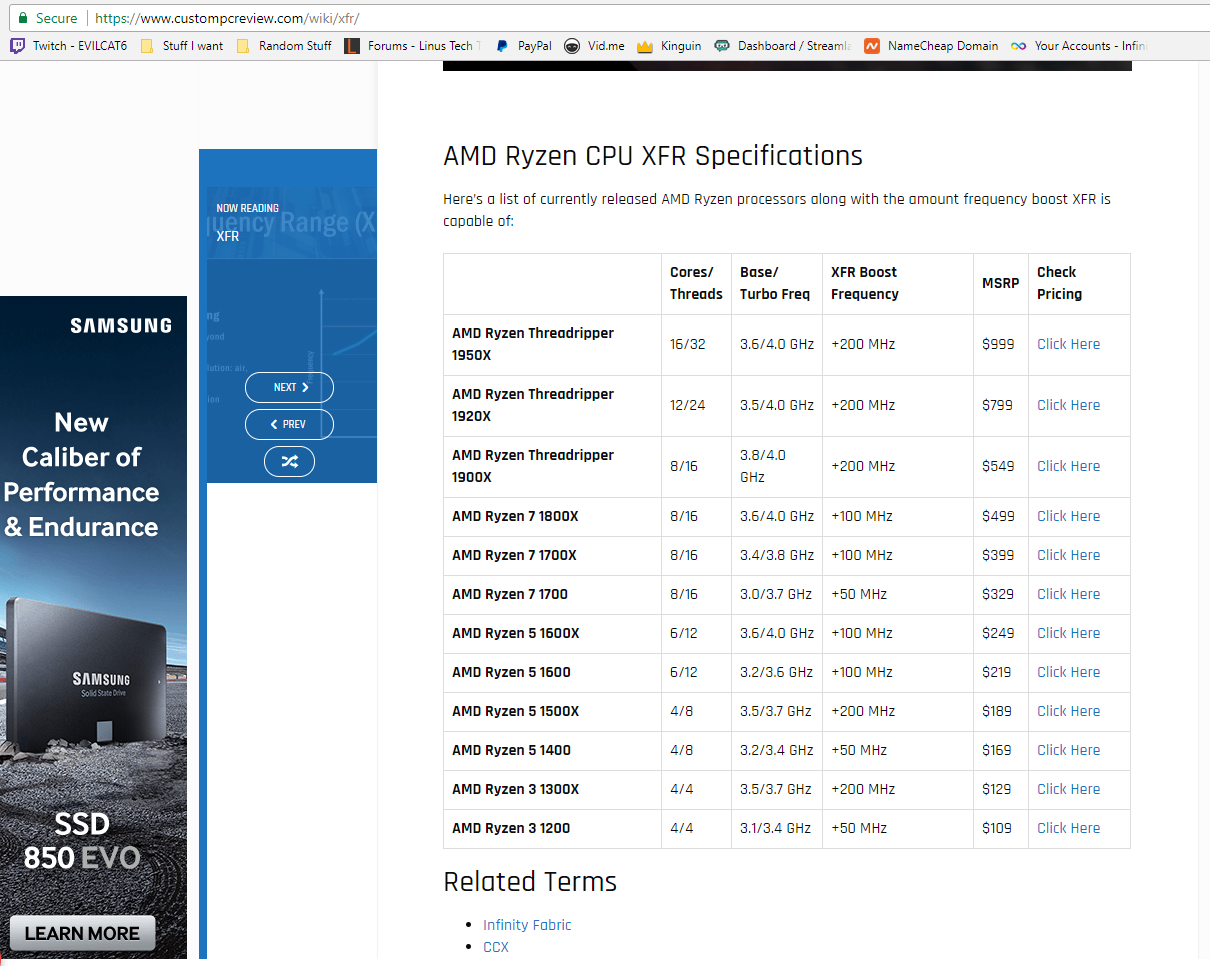Click LEARN MORE in Samsung ad

(82, 933)
